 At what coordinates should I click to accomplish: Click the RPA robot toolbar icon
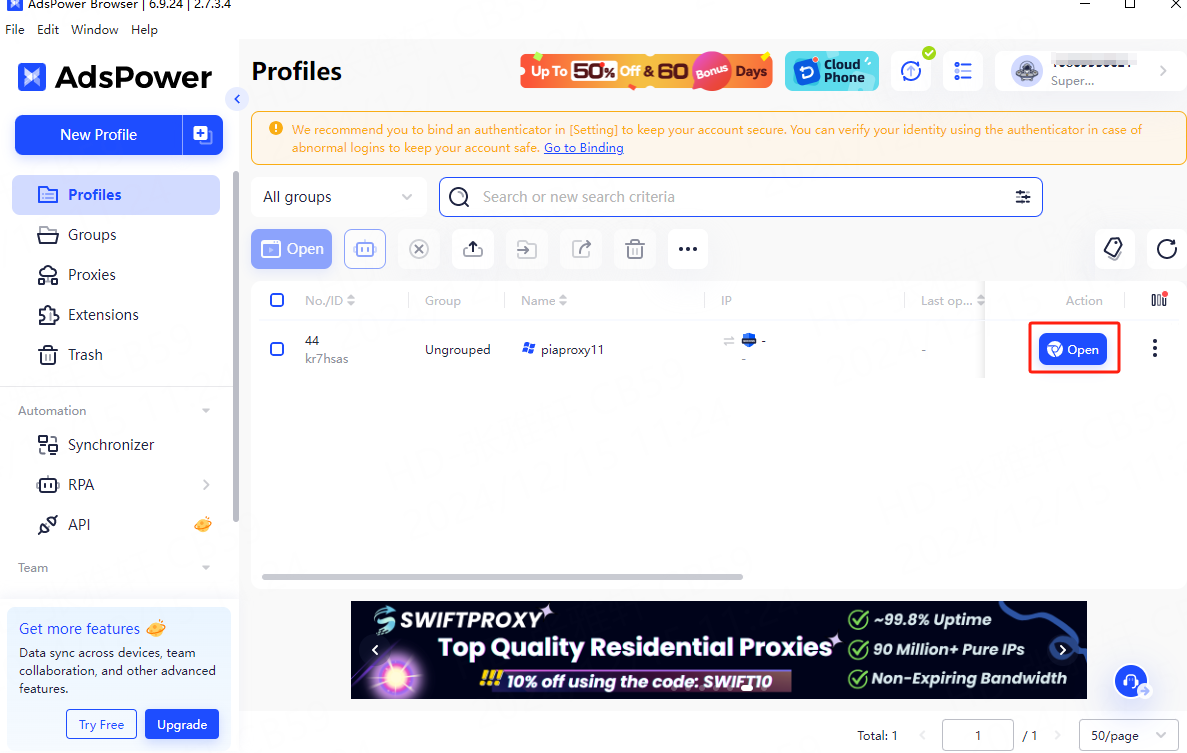point(365,249)
